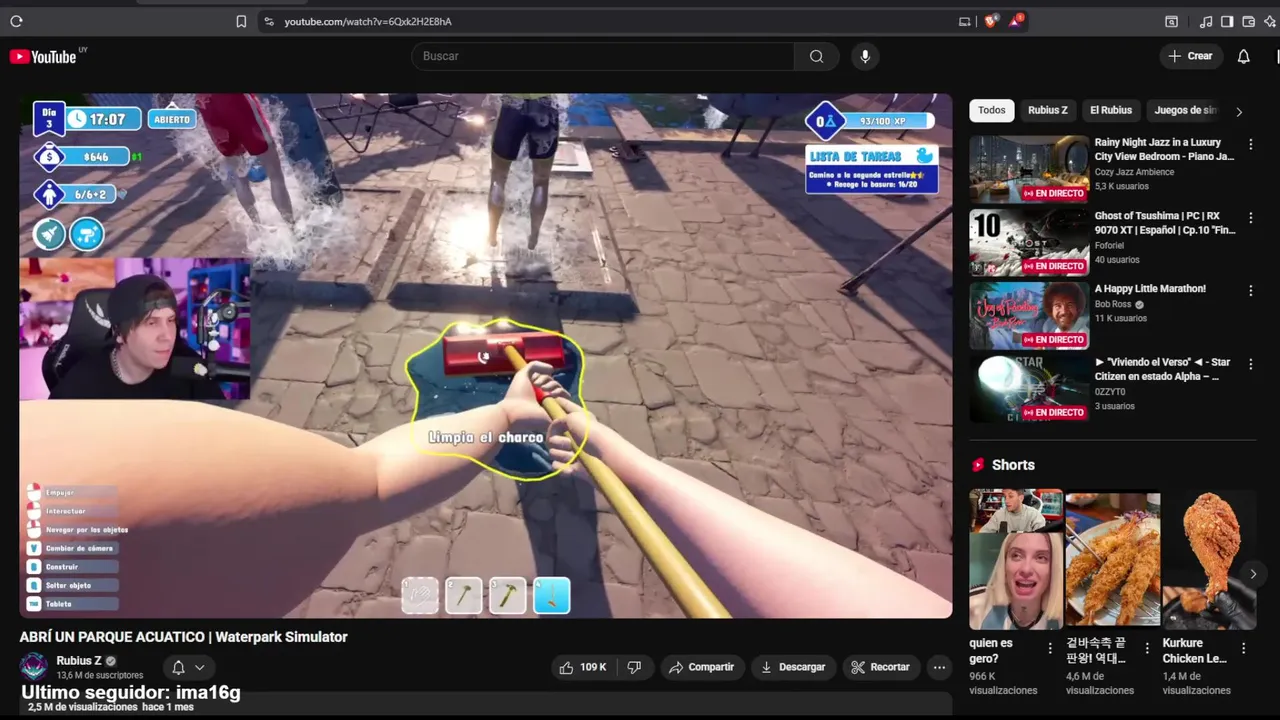The image size is (1280, 720).
Task: Open the Brave Shields lion icon
Action: click(991, 21)
